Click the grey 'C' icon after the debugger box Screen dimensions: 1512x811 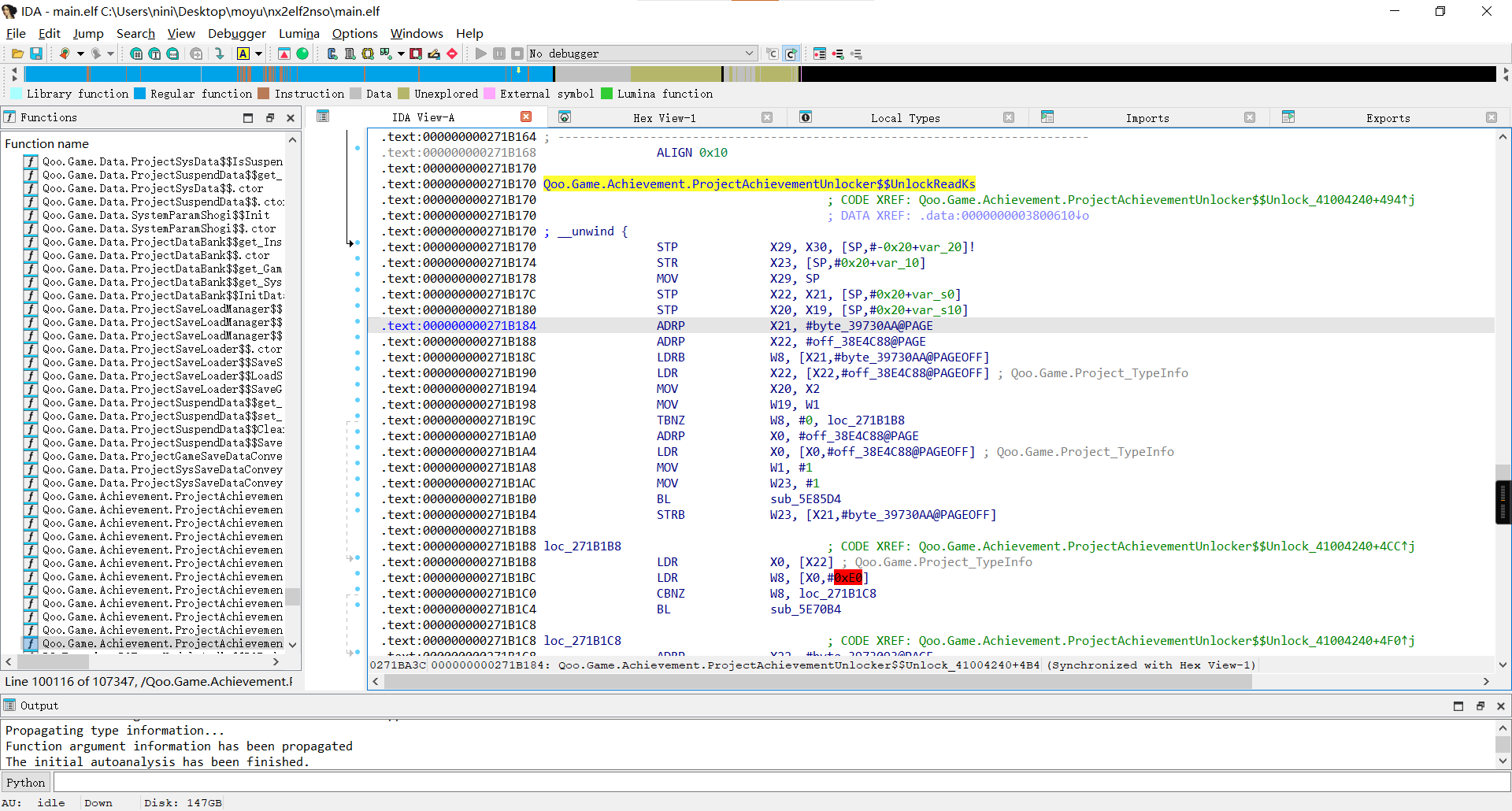(x=773, y=54)
